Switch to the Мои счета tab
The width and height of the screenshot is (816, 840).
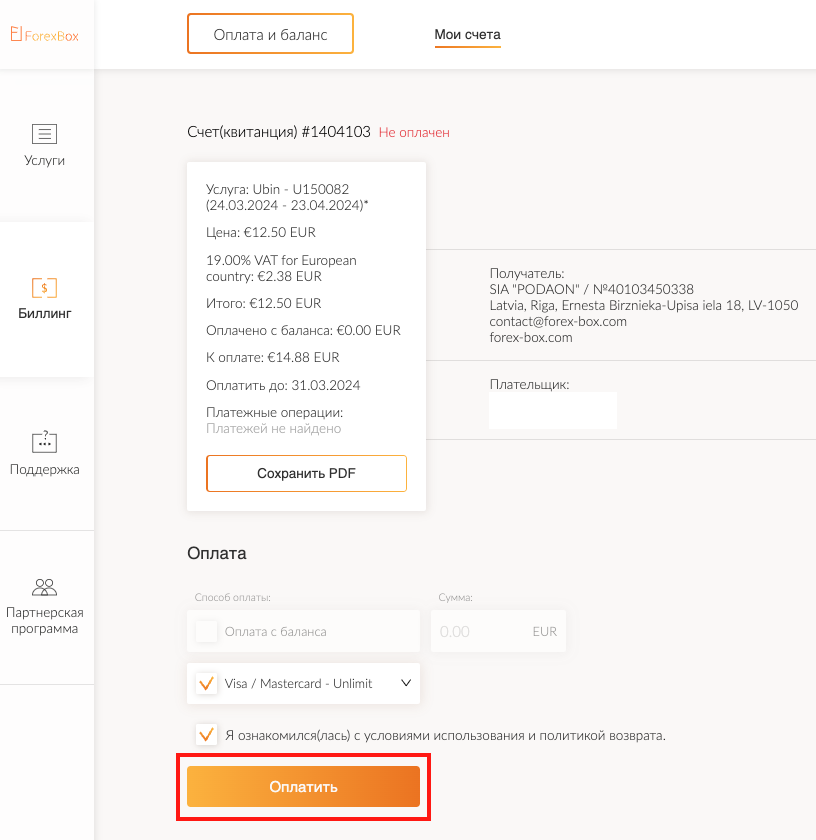pyautogui.click(x=467, y=35)
